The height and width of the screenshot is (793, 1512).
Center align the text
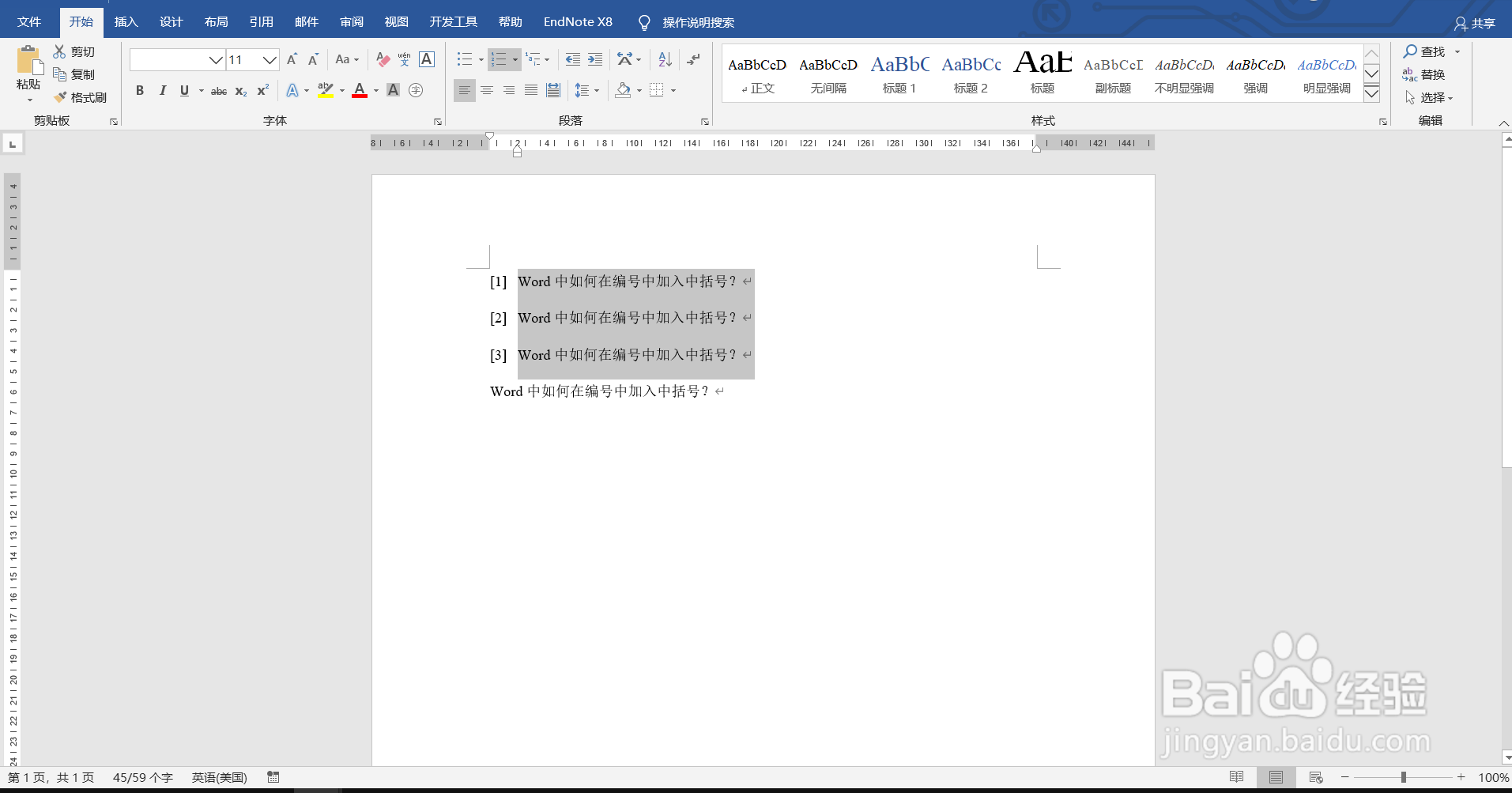pos(487,90)
